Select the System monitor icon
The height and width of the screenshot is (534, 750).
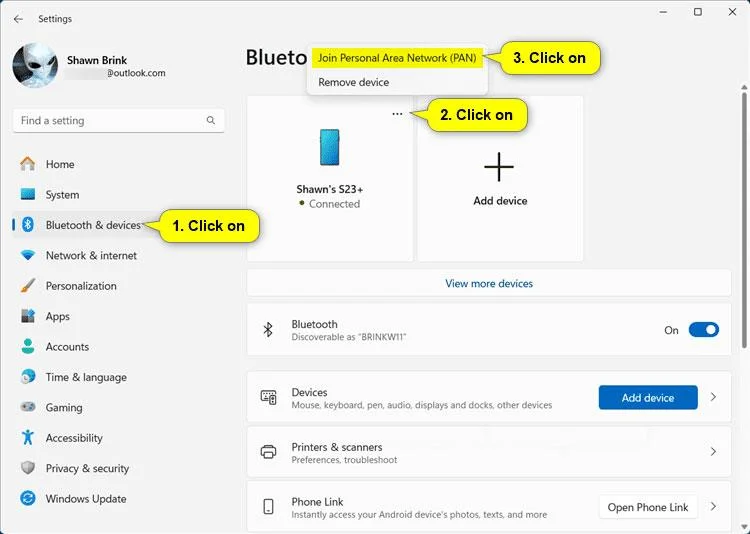coord(28,194)
